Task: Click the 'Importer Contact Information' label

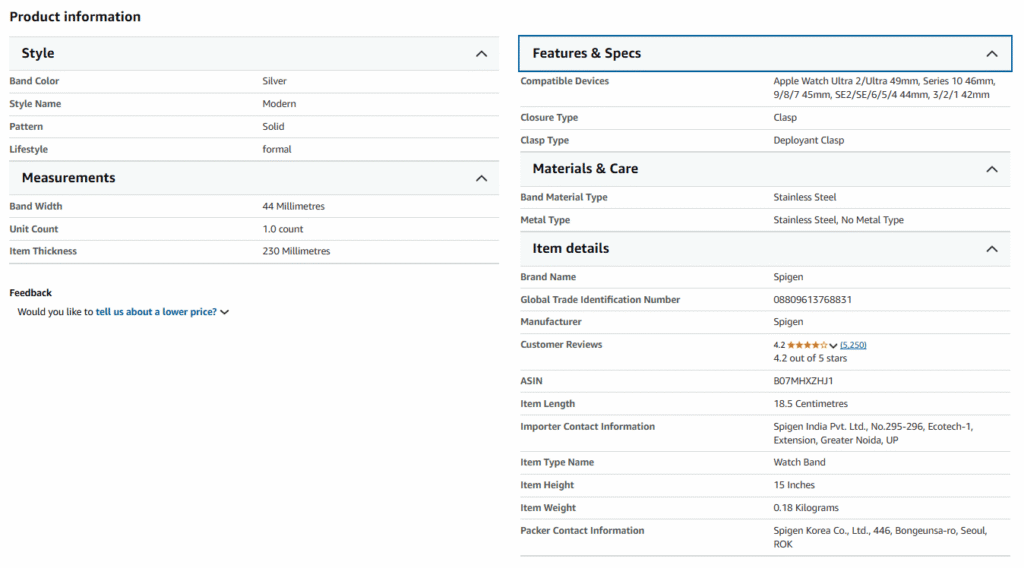Action: click(587, 426)
